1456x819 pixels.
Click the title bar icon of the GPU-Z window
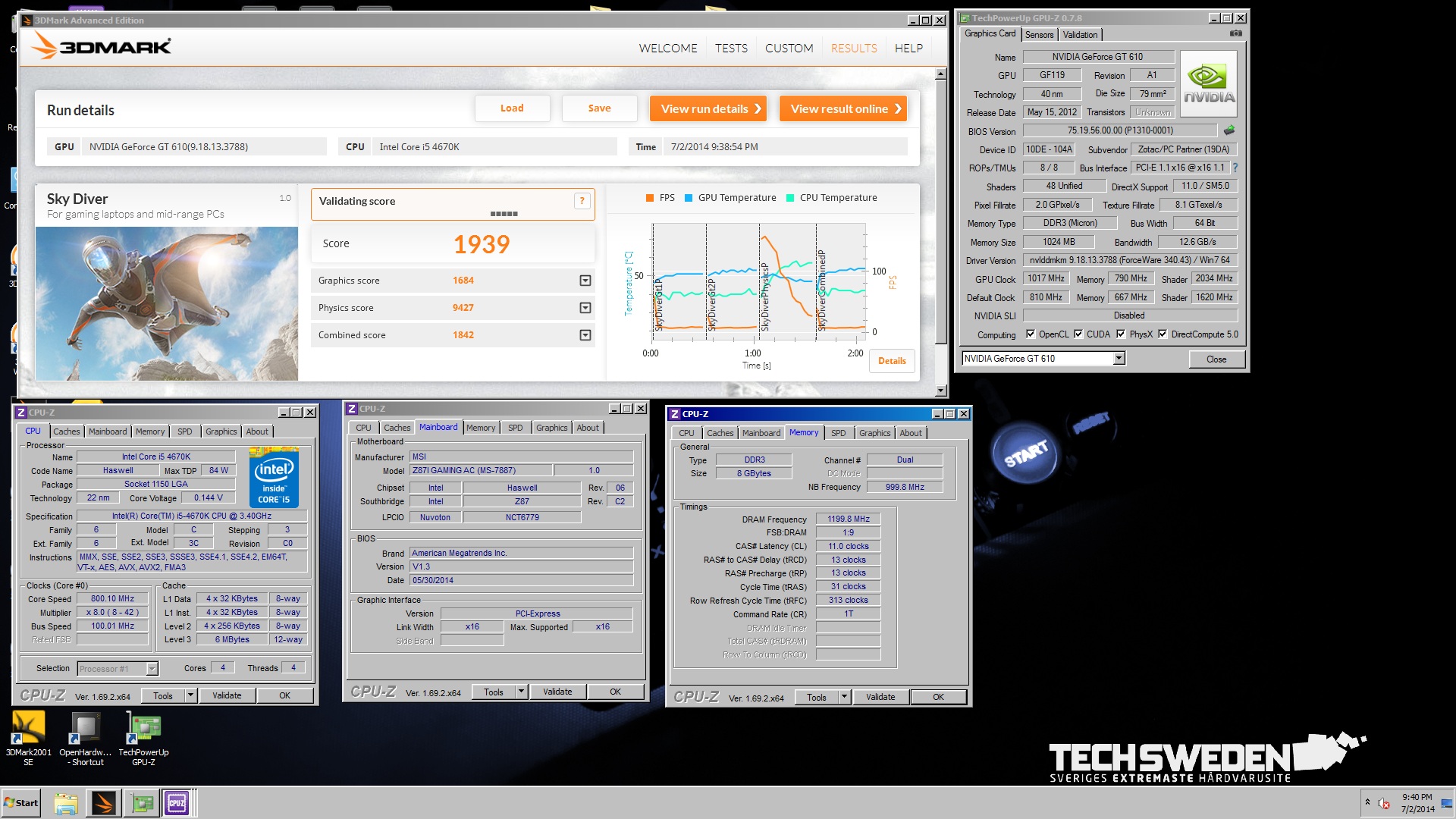tap(965, 18)
